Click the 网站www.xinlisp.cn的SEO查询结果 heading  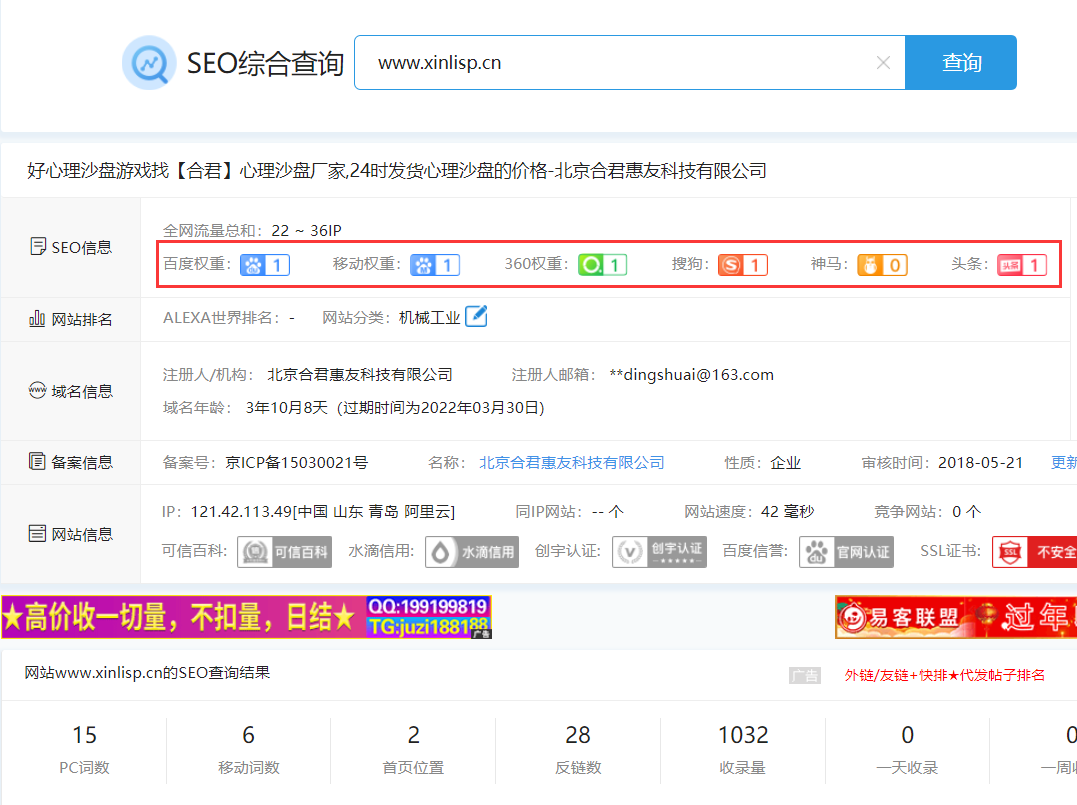click(x=147, y=672)
